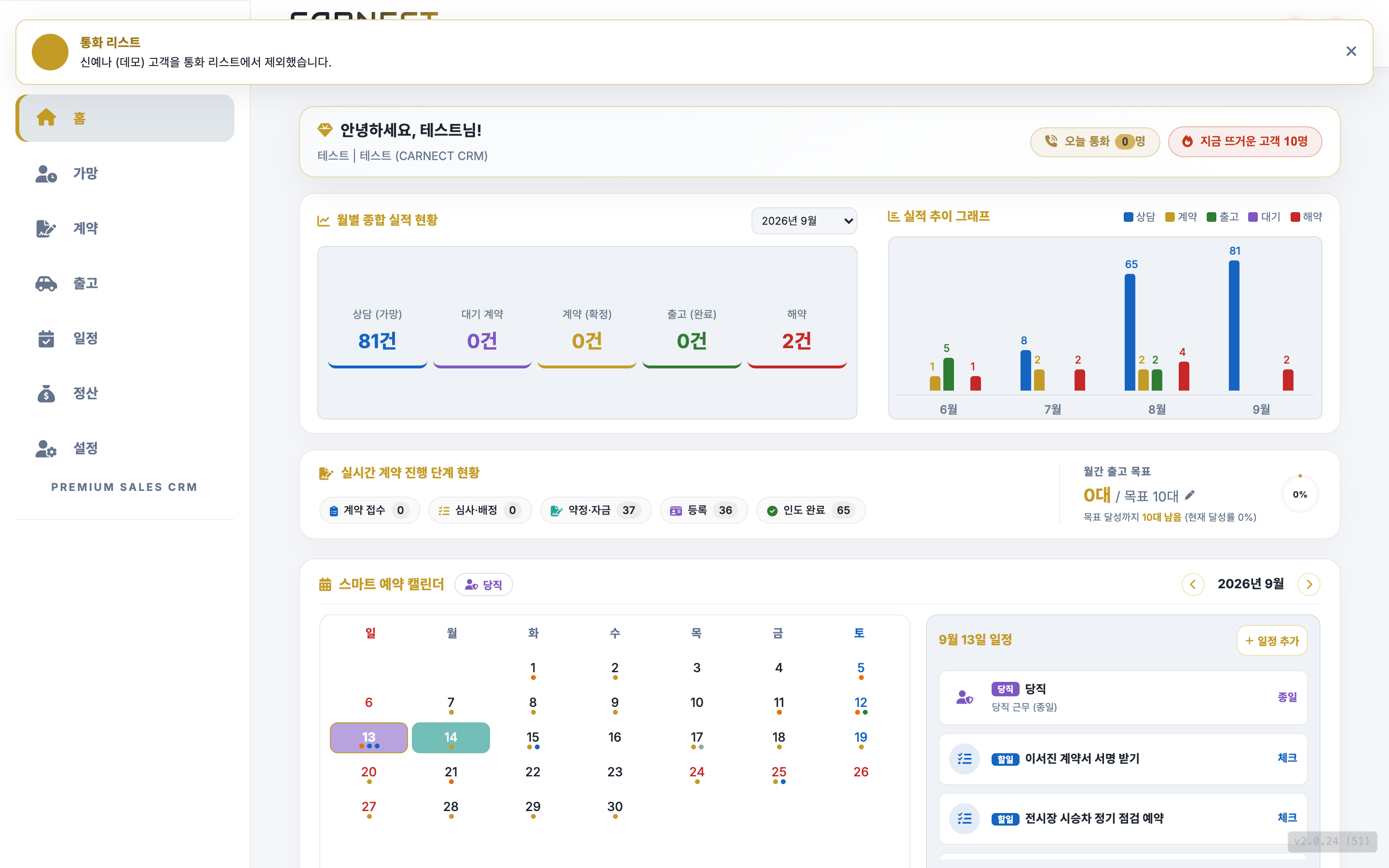
Task: Click the duty person icon in 당직 schedule card
Action: coord(965,697)
